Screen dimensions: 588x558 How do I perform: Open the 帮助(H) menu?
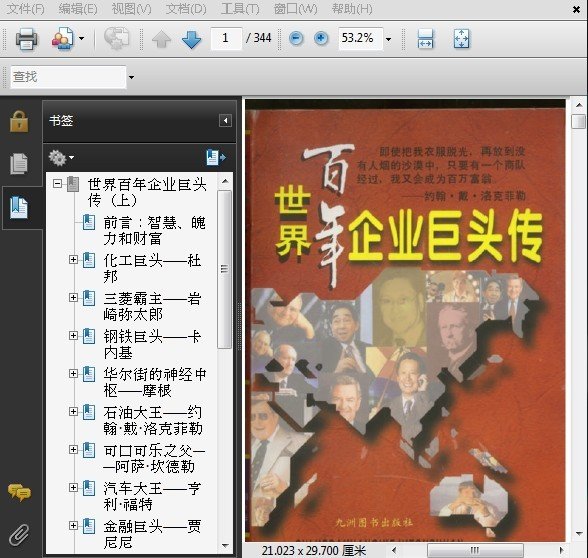tap(352, 9)
